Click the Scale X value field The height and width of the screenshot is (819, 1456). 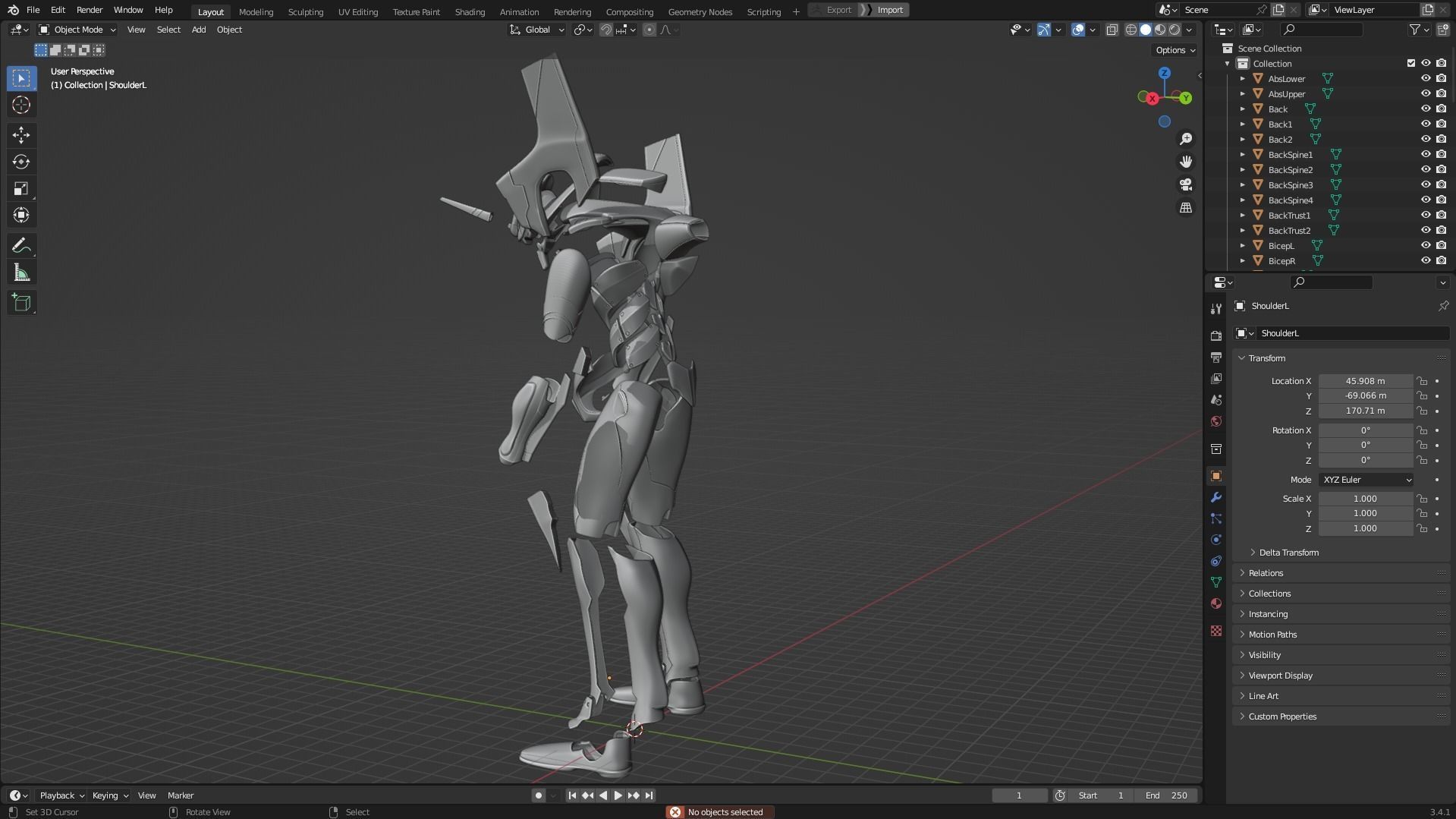pos(1366,499)
